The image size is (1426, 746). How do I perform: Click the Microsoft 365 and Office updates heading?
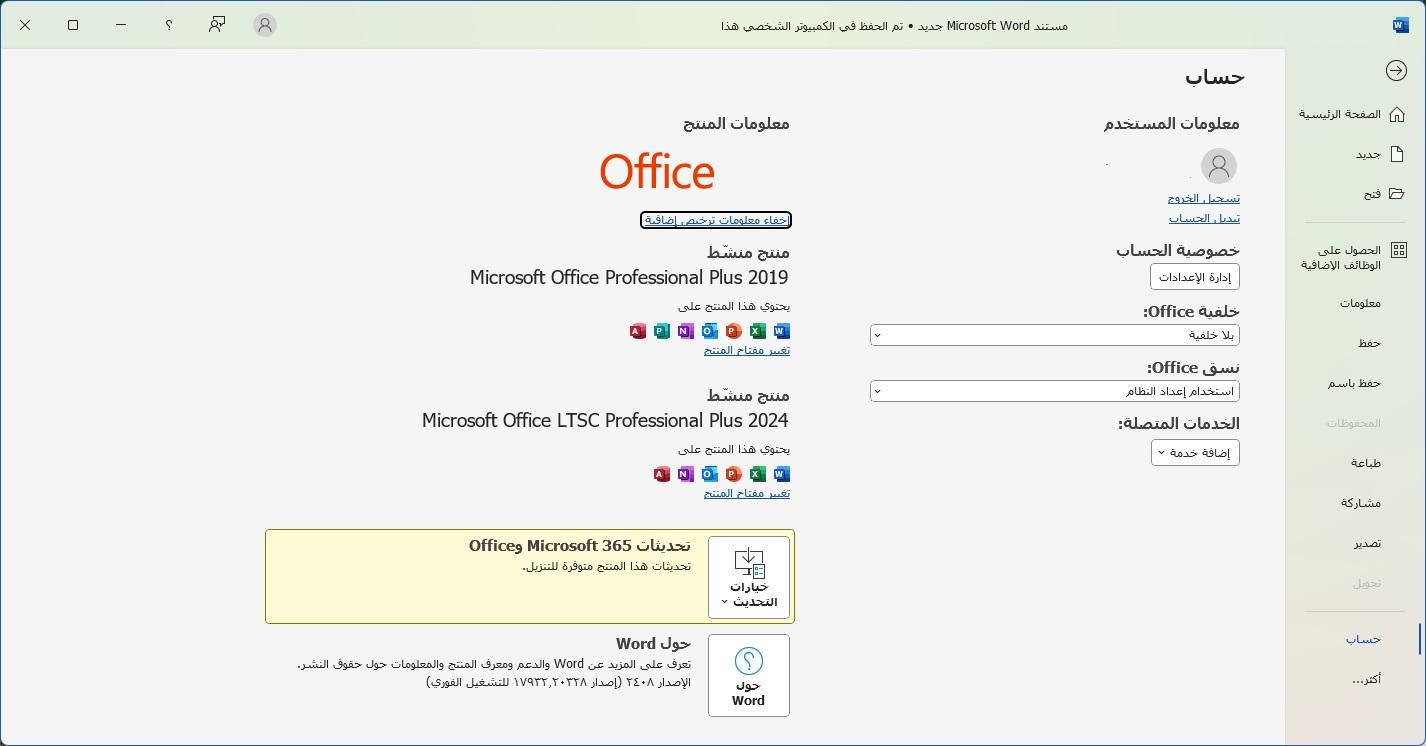[x=580, y=546]
